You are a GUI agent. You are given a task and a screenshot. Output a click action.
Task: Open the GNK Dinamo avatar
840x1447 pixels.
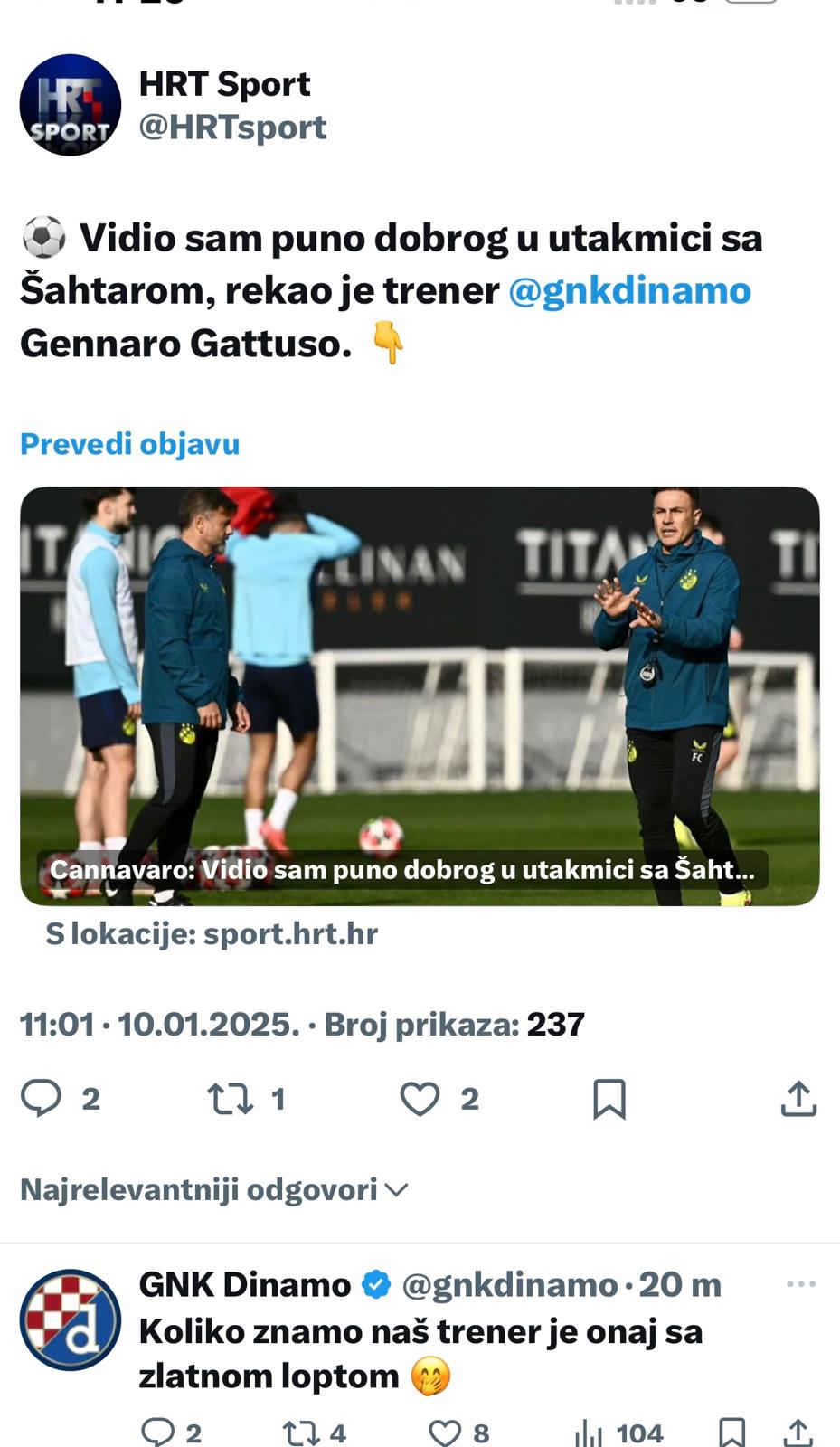(71, 1319)
